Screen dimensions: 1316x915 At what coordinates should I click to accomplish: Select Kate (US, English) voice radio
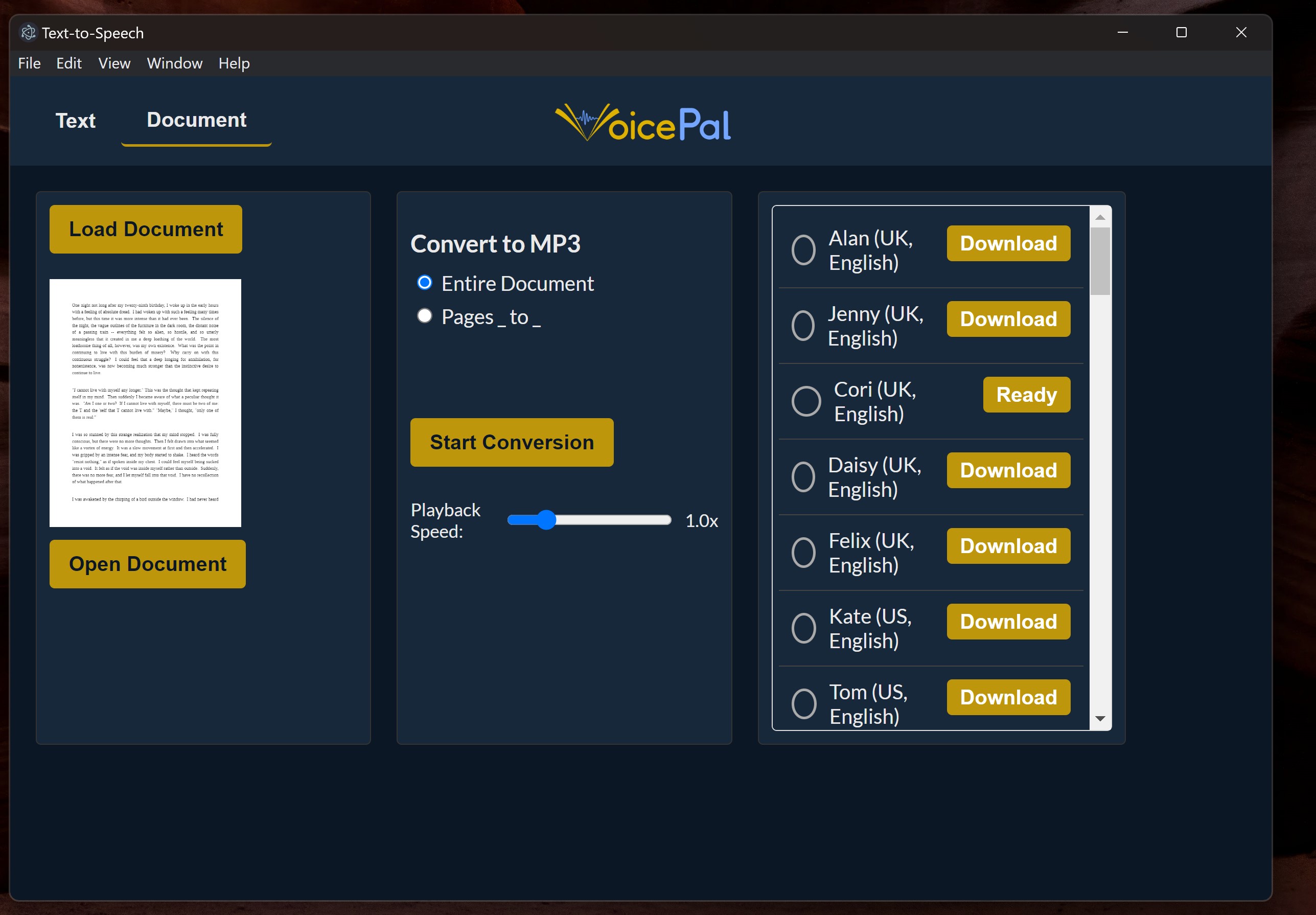click(803, 628)
